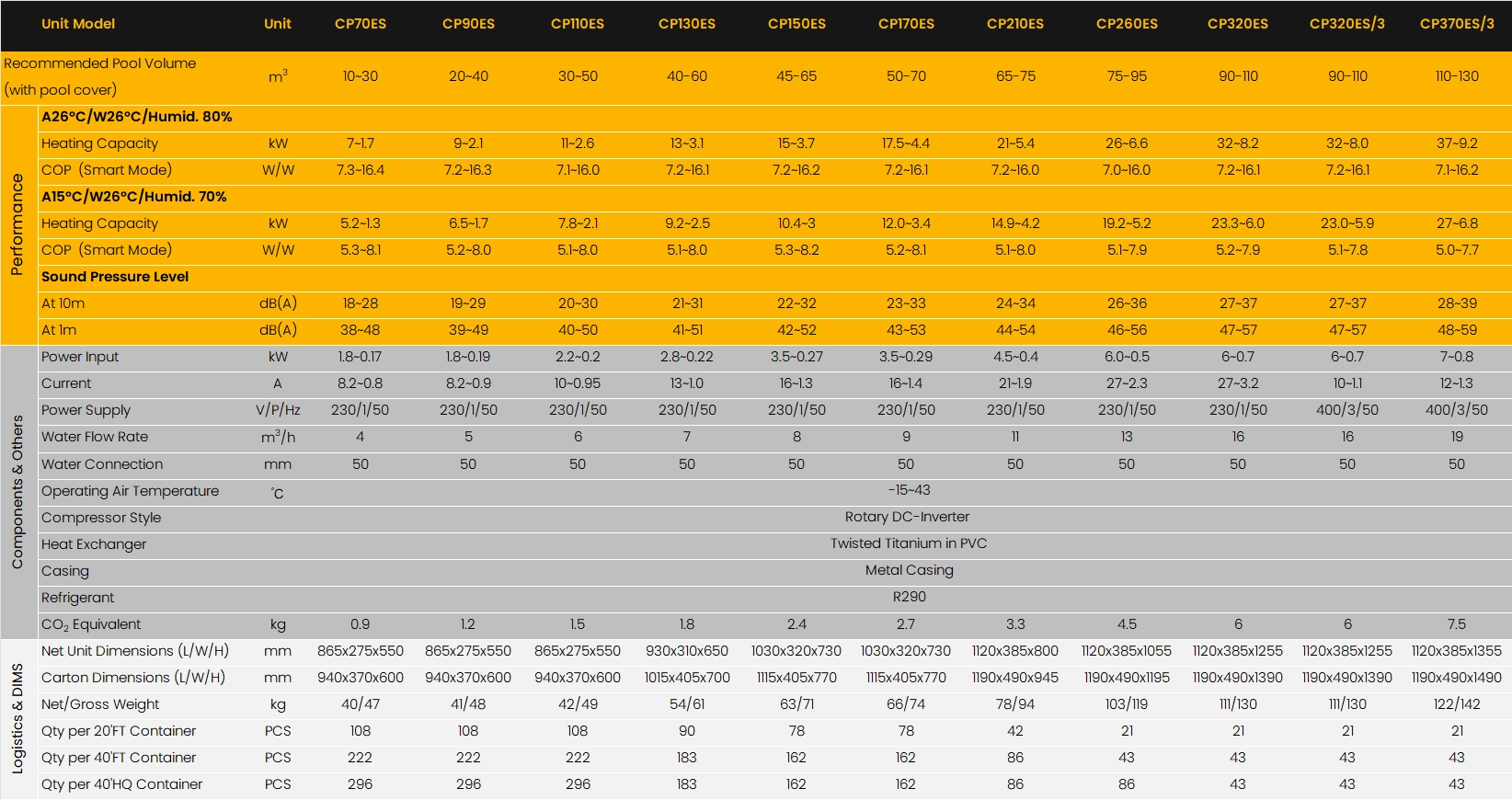Select the CP150ES model column header

click(796, 24)
